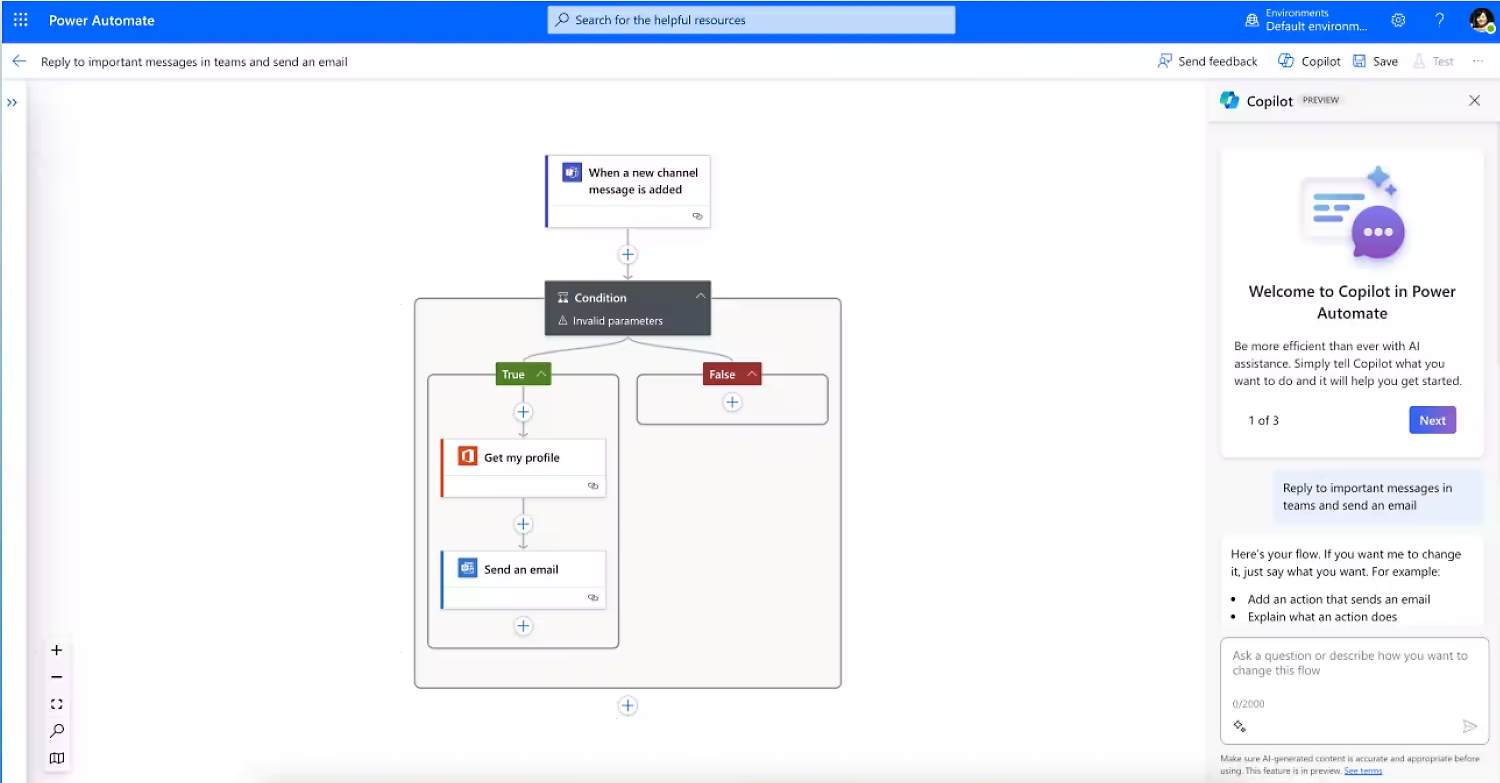Click the plus to add a step below Send an email
The image size is (1500, 783).
(x=523, y=625)
